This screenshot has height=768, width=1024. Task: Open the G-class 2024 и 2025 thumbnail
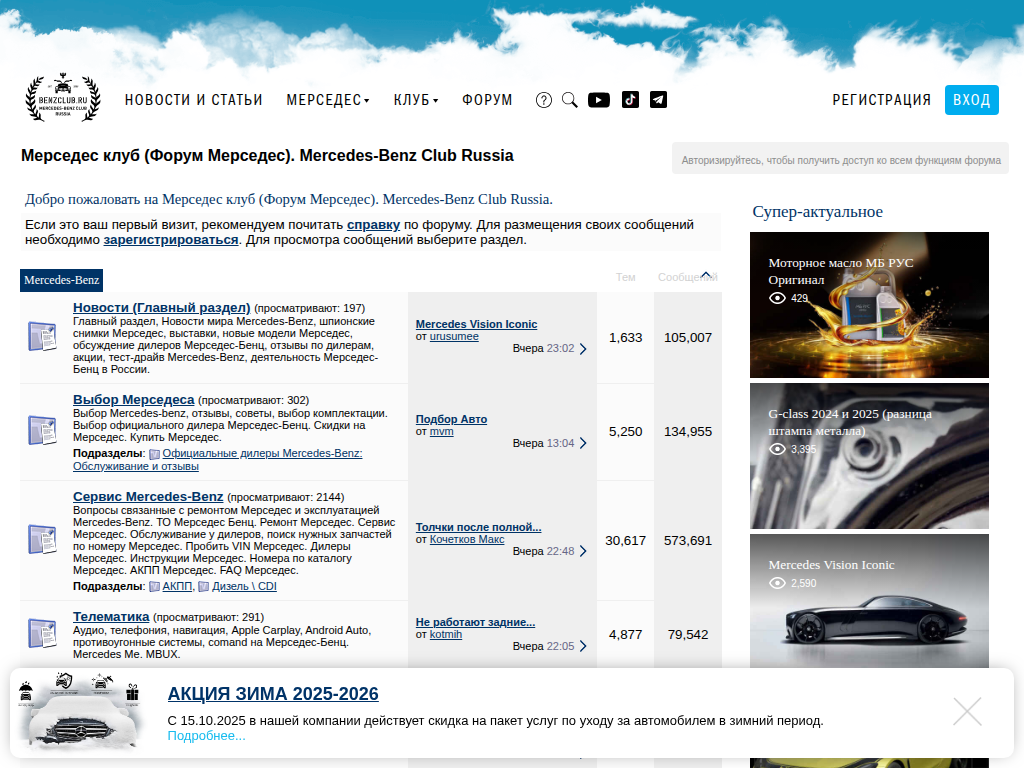[869, 456]
